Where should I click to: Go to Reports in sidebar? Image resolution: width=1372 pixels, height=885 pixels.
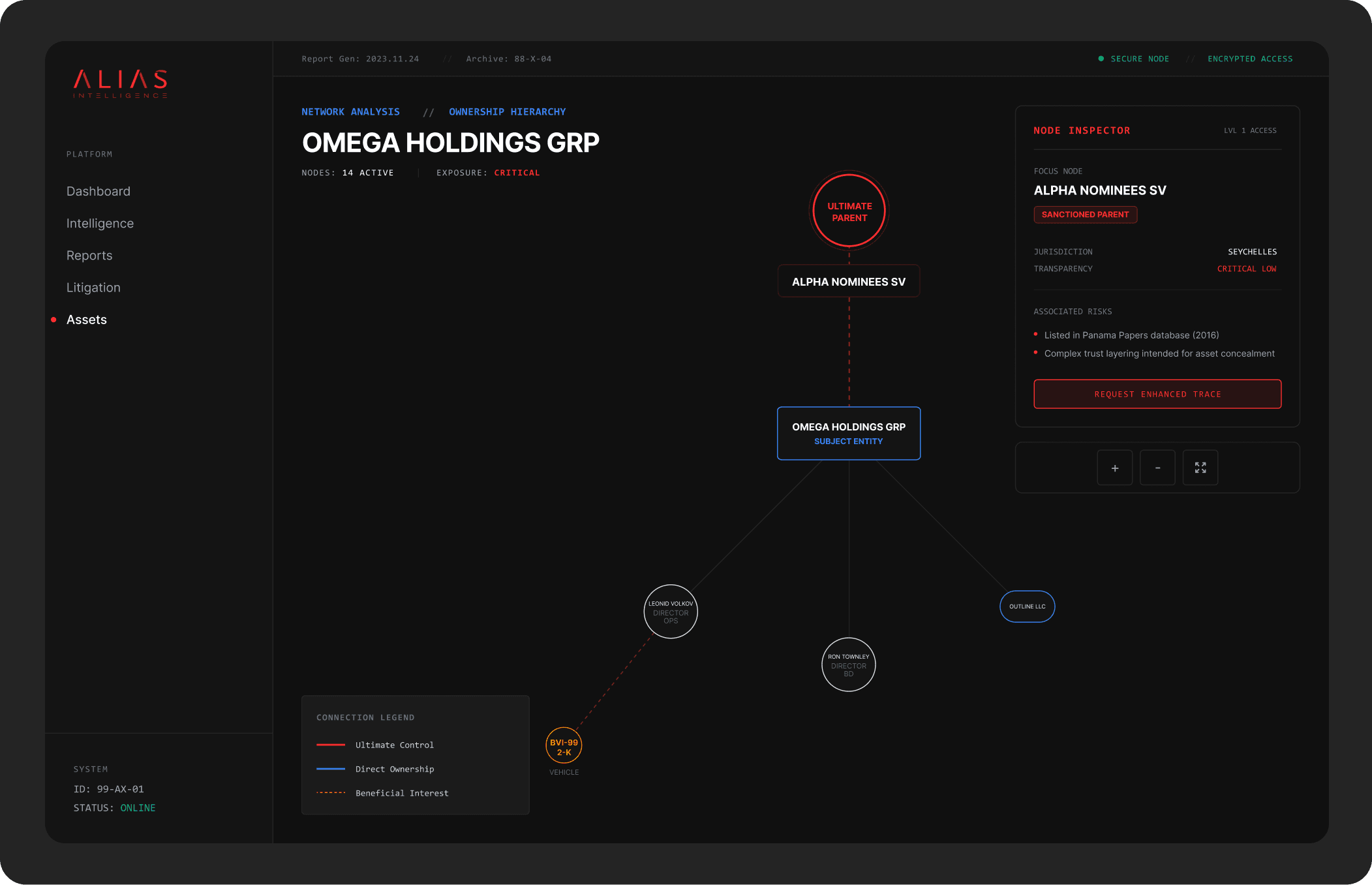[x=89, y=256]
